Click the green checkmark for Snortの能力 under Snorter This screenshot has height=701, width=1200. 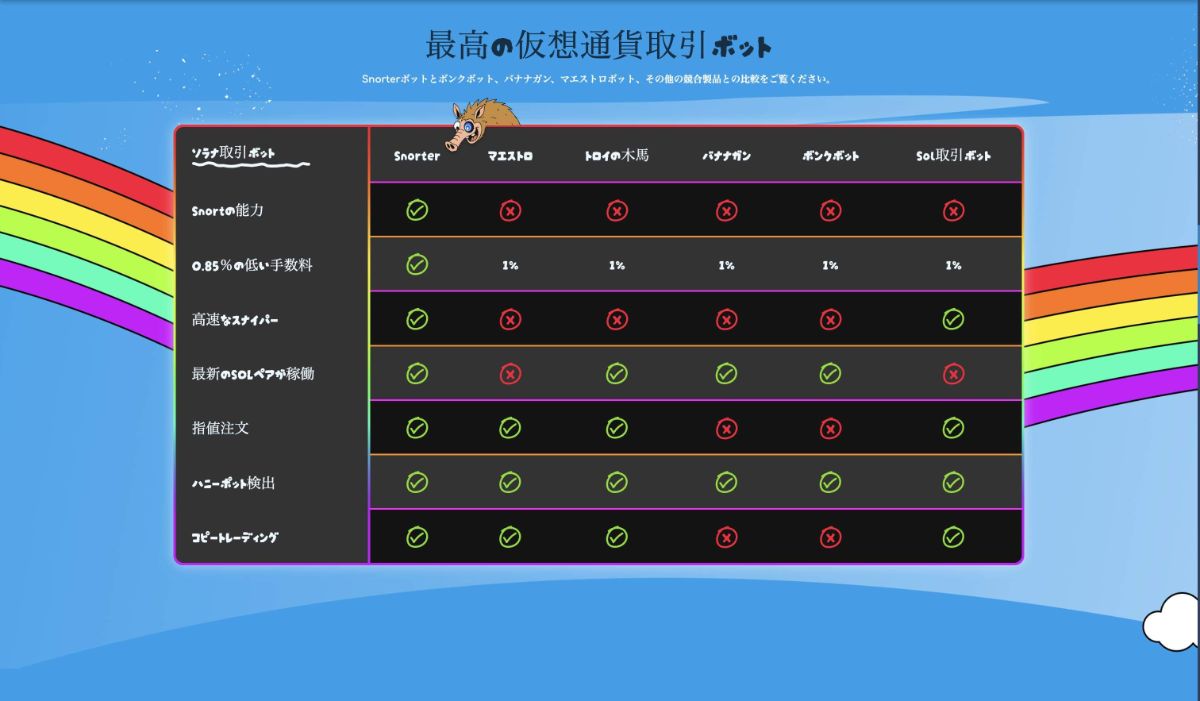click(417, 210)
